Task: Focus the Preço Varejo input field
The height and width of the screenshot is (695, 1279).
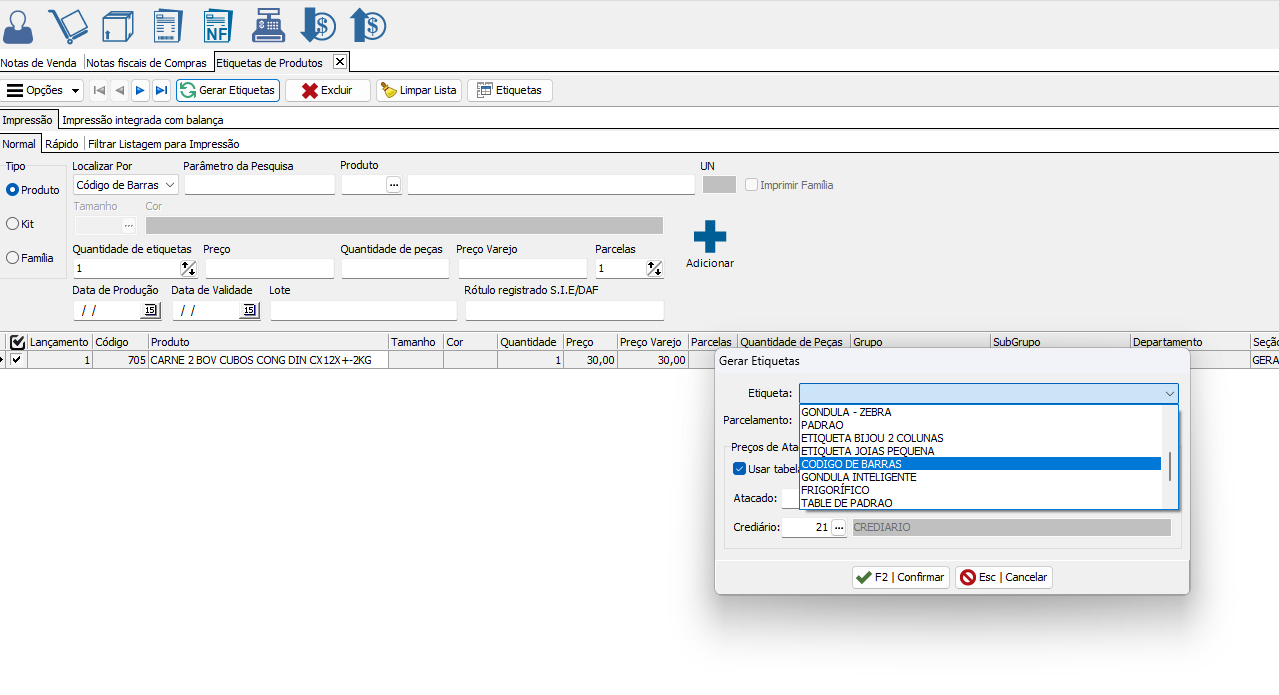Action: pyautogui.click(x=522, y=268)
